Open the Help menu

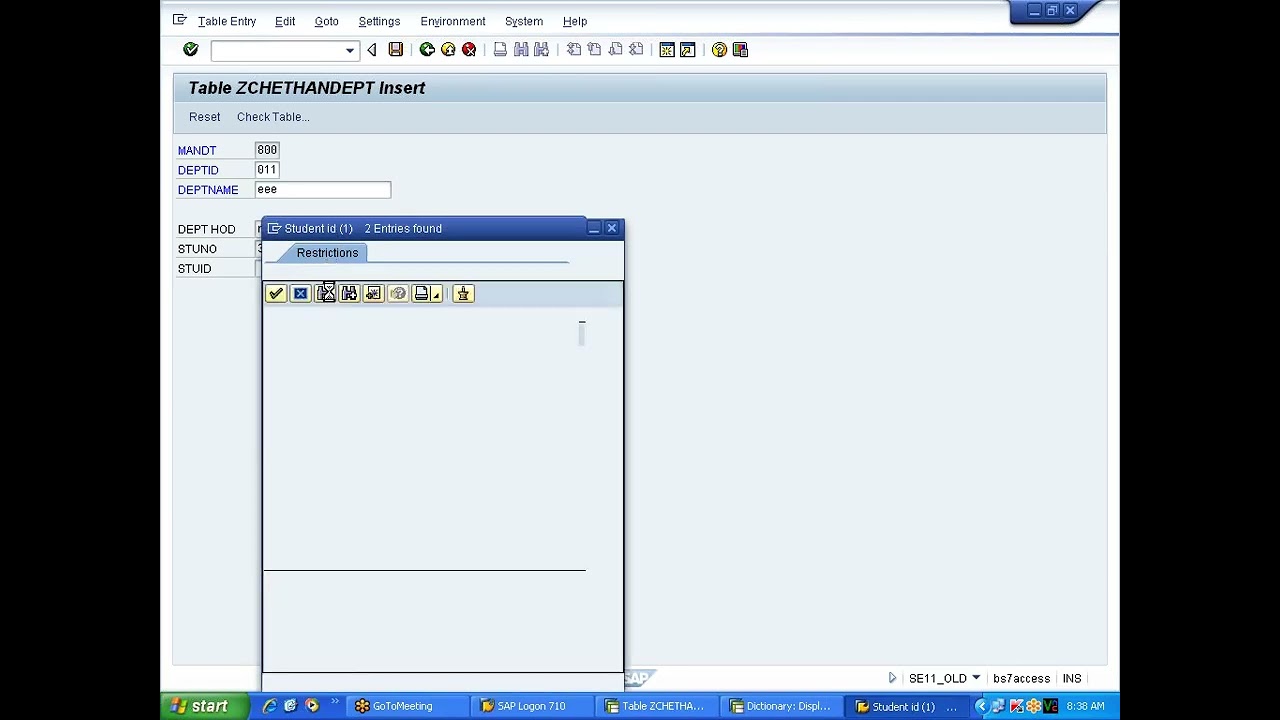(x=575, y=21)
